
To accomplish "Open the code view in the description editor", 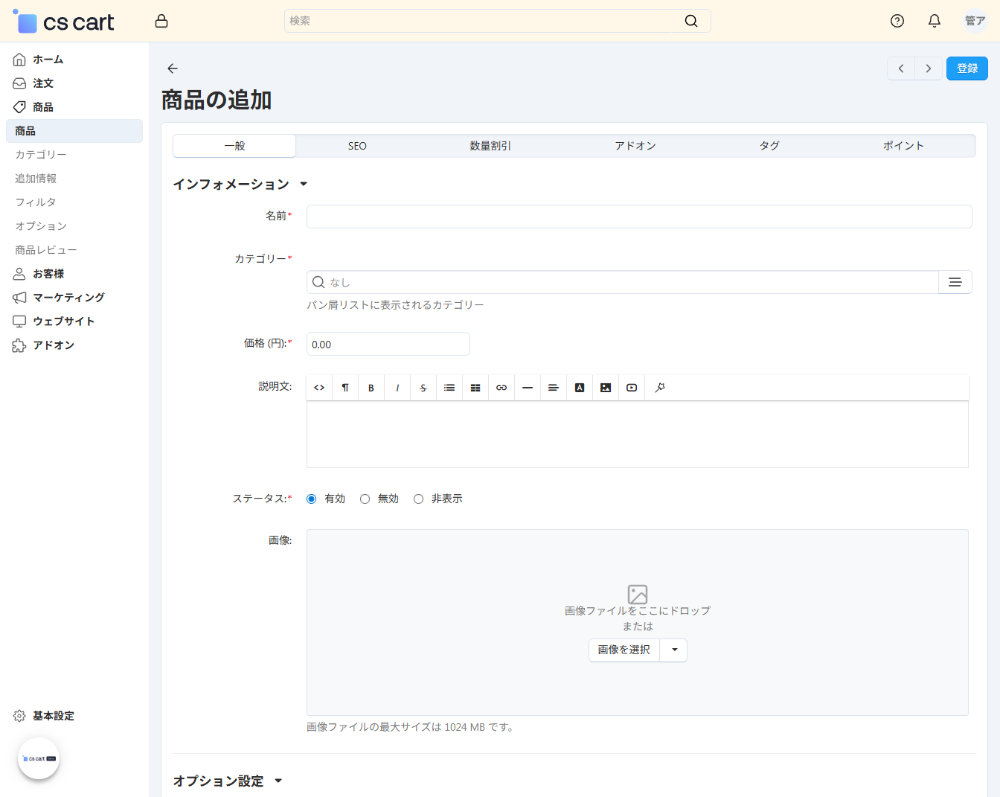I will coord(319,387).
